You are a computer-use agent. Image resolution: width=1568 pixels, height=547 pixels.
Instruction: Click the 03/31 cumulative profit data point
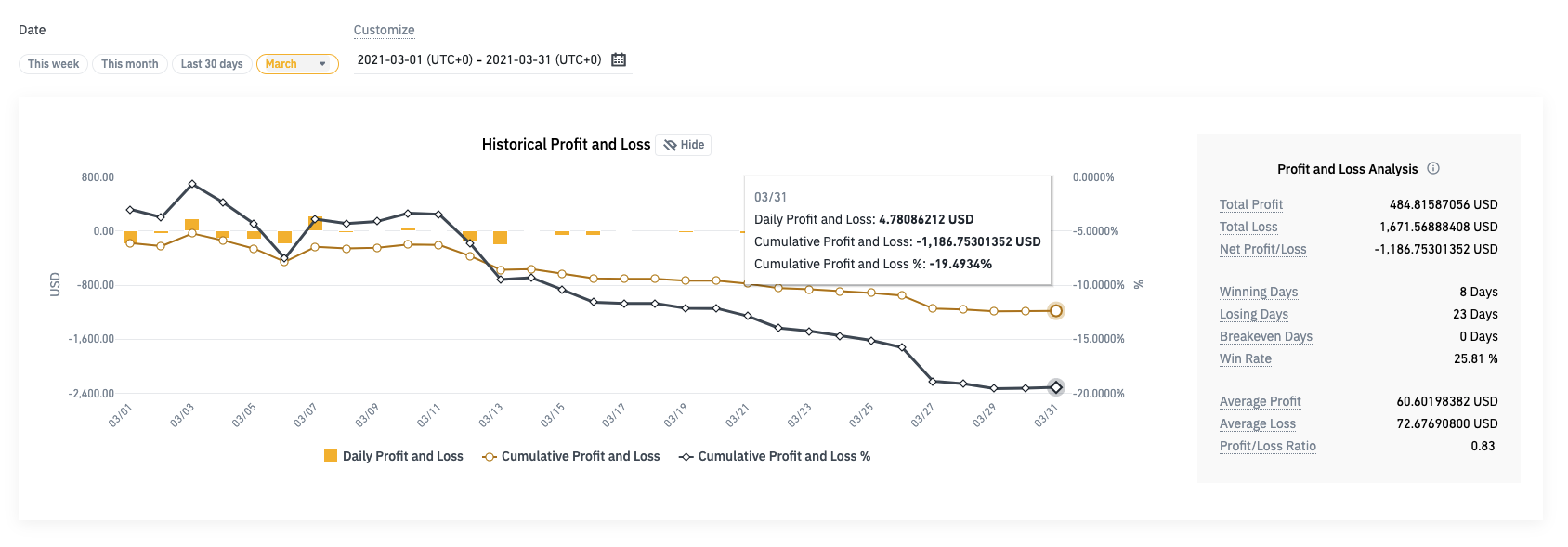(x=1056, y=311)
